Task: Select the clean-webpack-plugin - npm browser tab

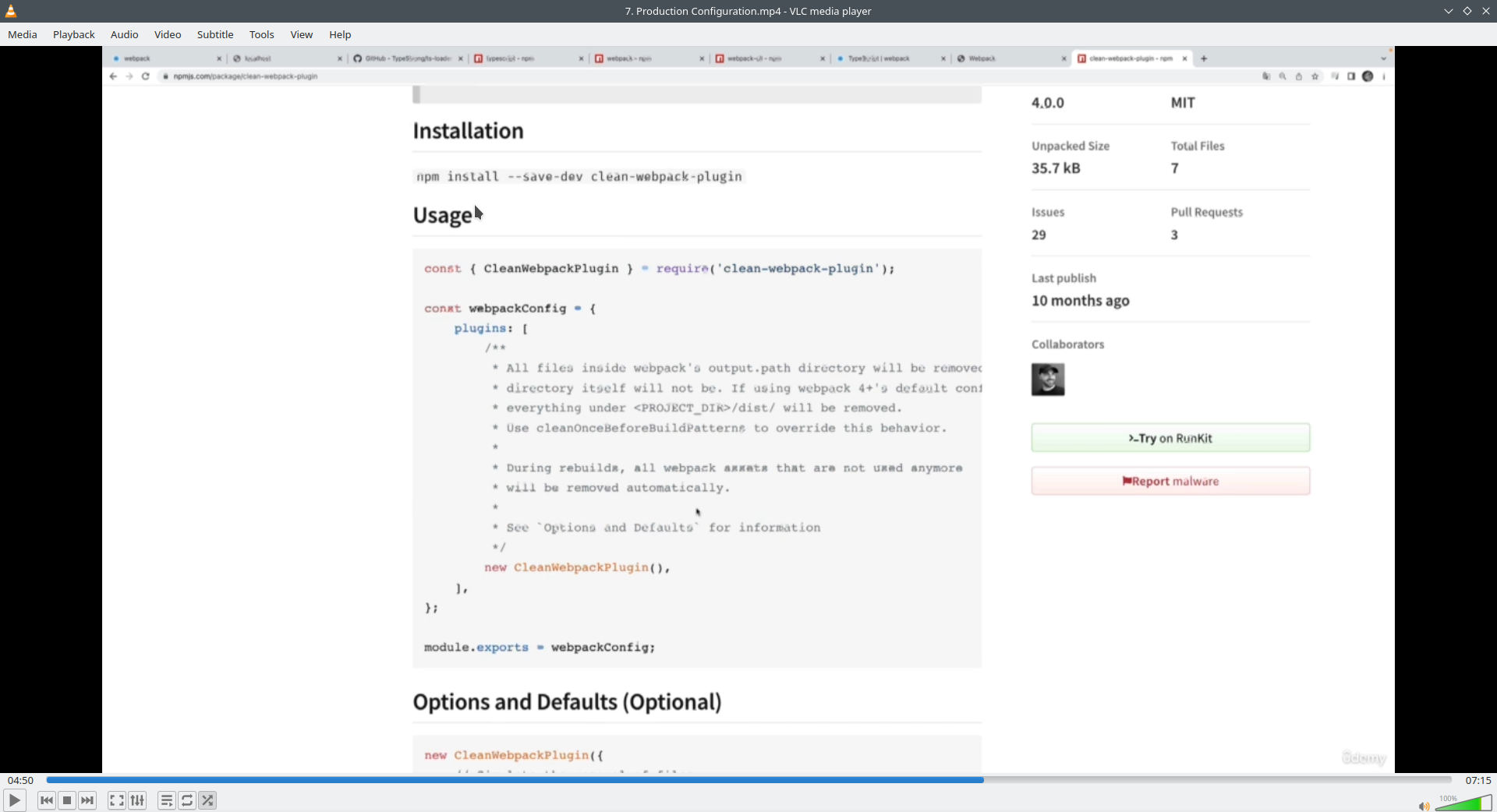Action: pyautogui.click(x=1131, y=58)
